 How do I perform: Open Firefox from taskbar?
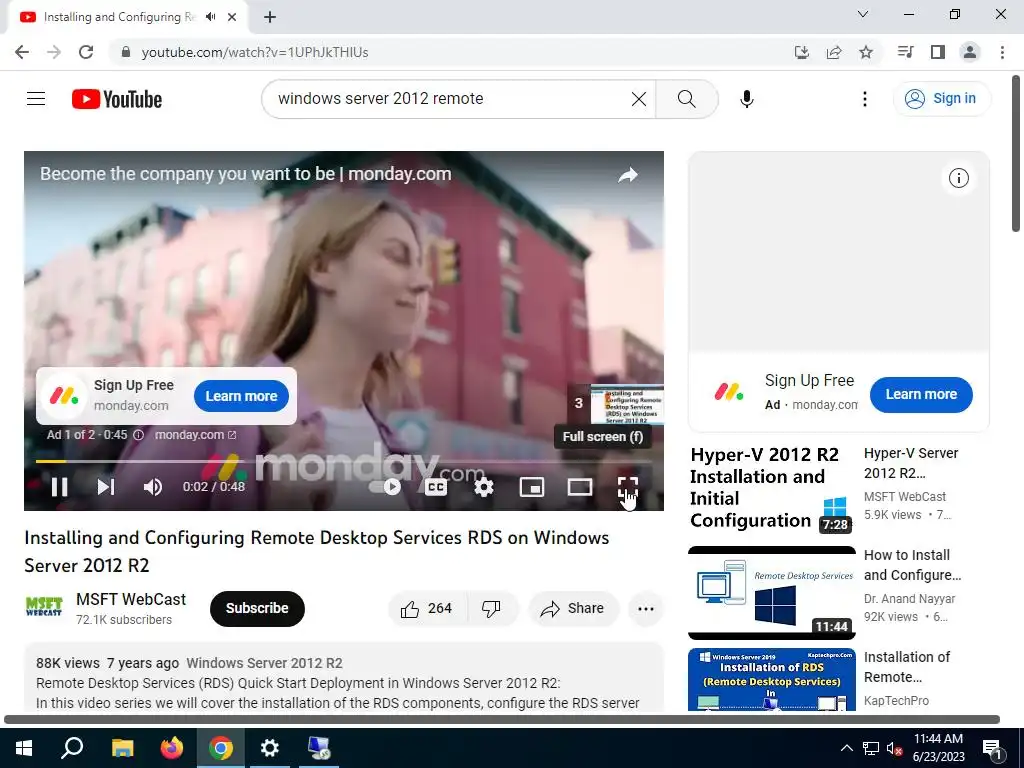[x=172, y=748]
